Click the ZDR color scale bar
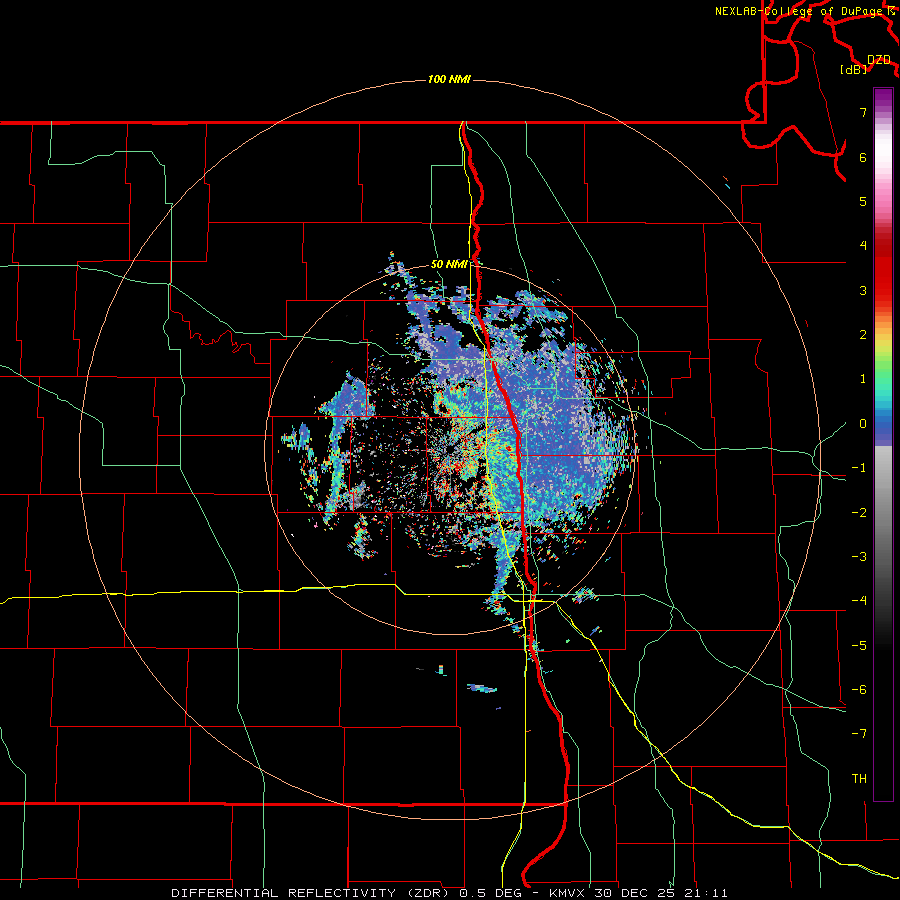The height and width of the screenshot is (900, 900). (x=883, y=444)
